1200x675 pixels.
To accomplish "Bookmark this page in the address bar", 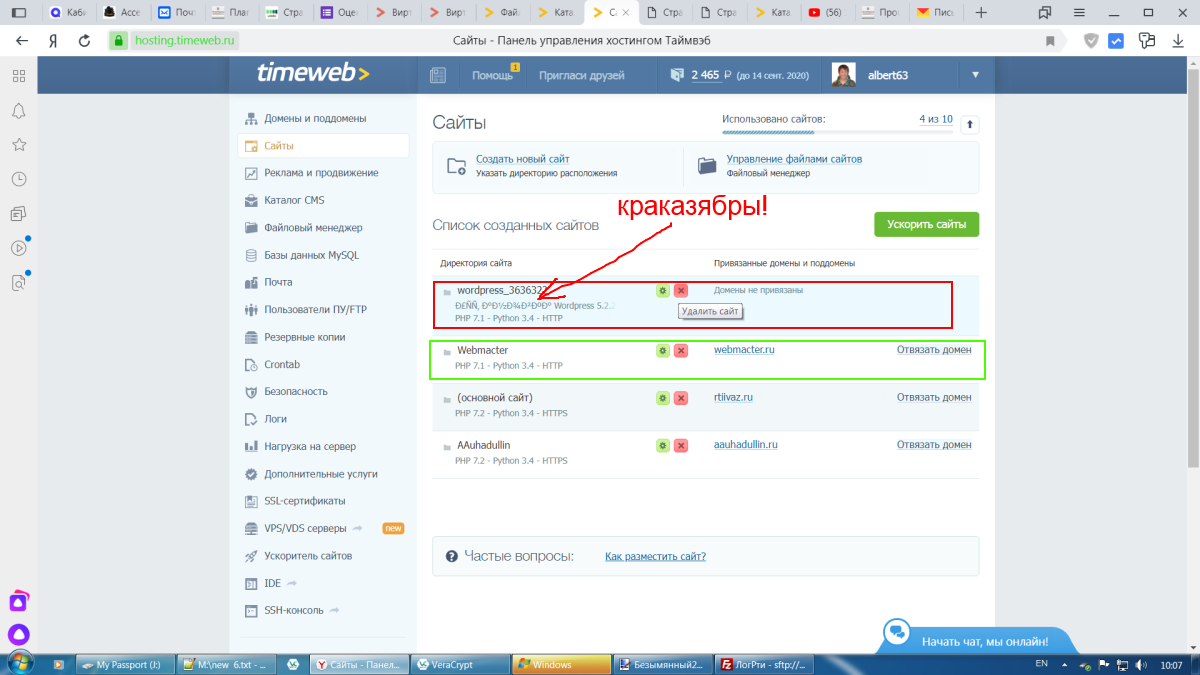I will point(1050,41).
